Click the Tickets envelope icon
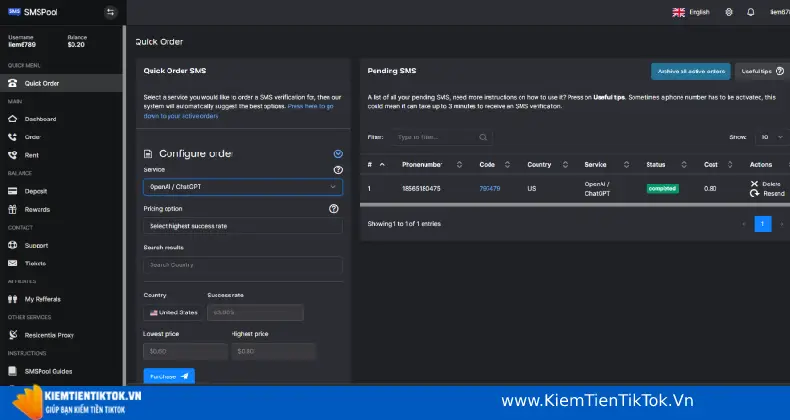The width and height of the screenshot is (790, 420). [x=13, y=263]
